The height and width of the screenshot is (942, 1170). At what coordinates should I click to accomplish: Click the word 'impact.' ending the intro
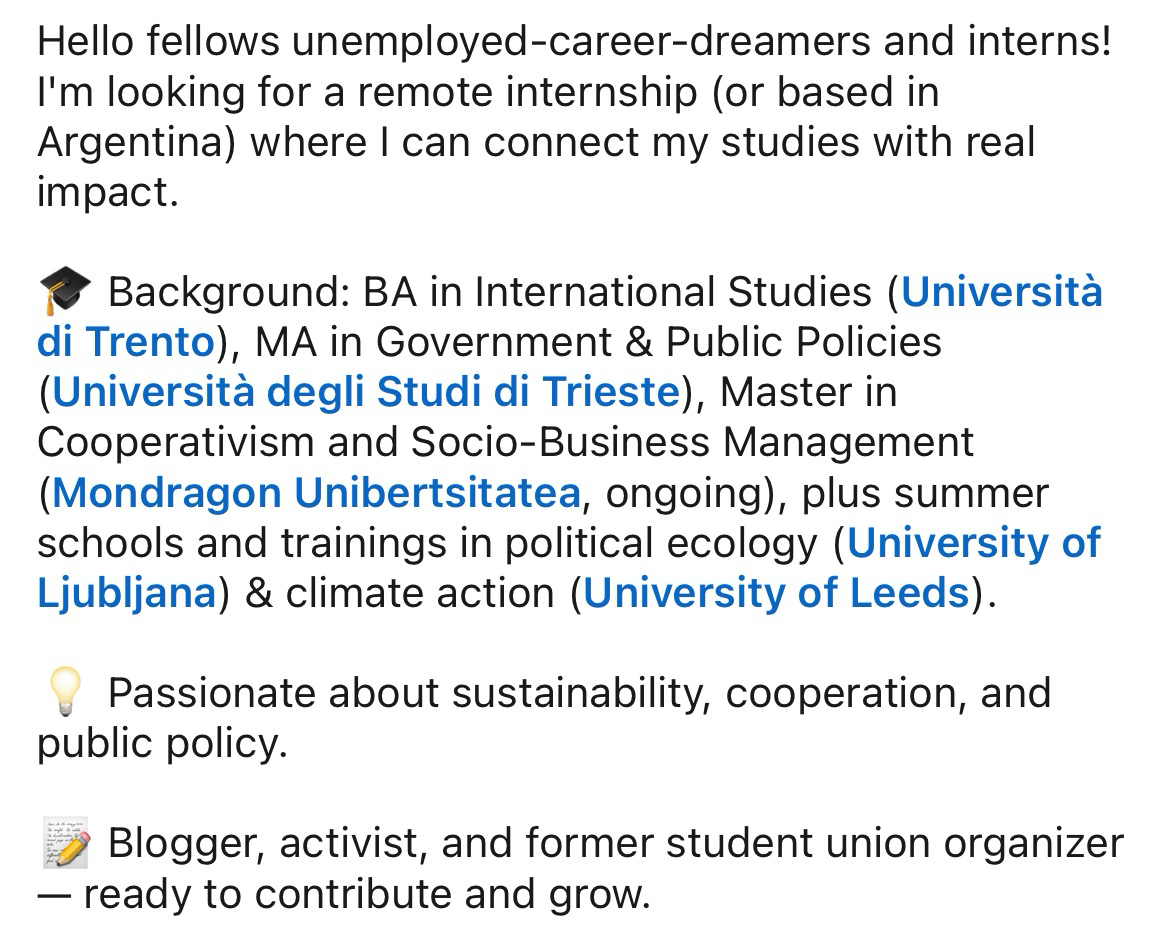coord(108,192)
